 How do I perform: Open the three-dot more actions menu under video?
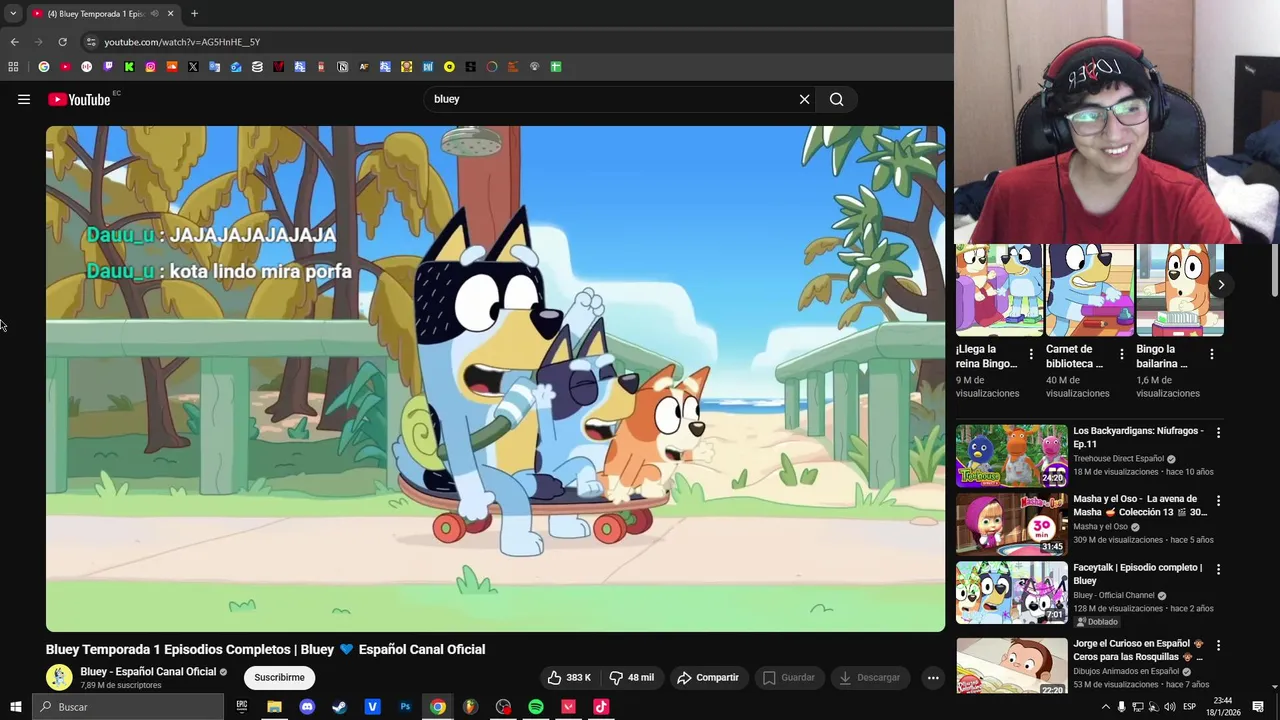coord(933,678)
